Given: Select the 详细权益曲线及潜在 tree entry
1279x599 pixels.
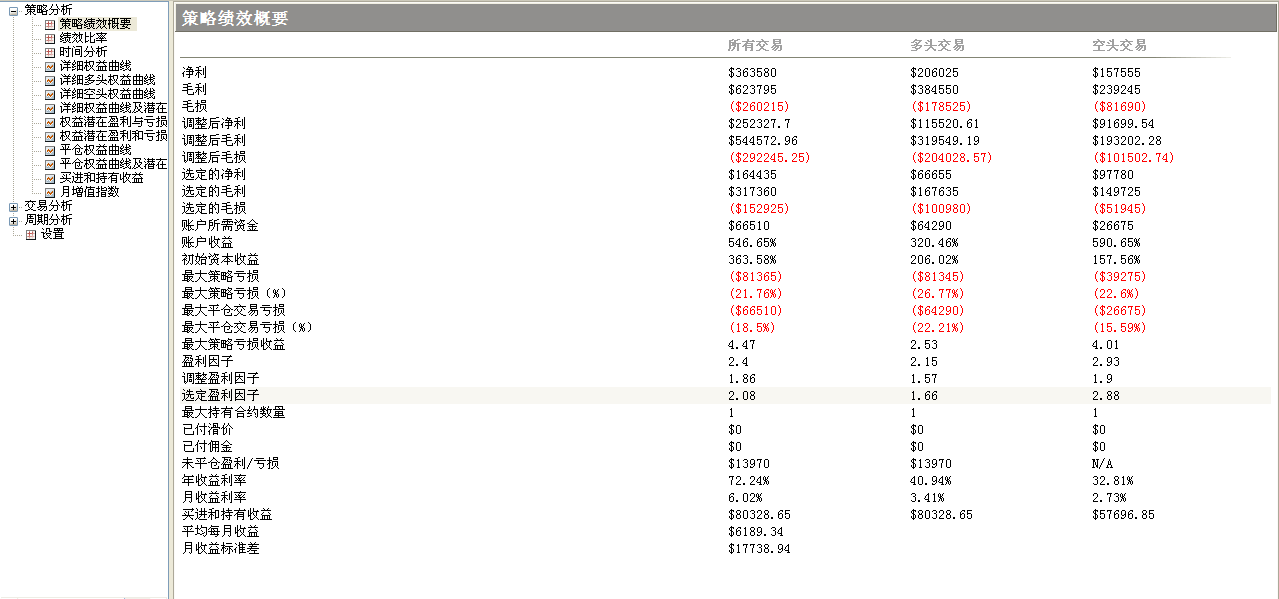Looking at the screenshot, I should pos(113,108).
